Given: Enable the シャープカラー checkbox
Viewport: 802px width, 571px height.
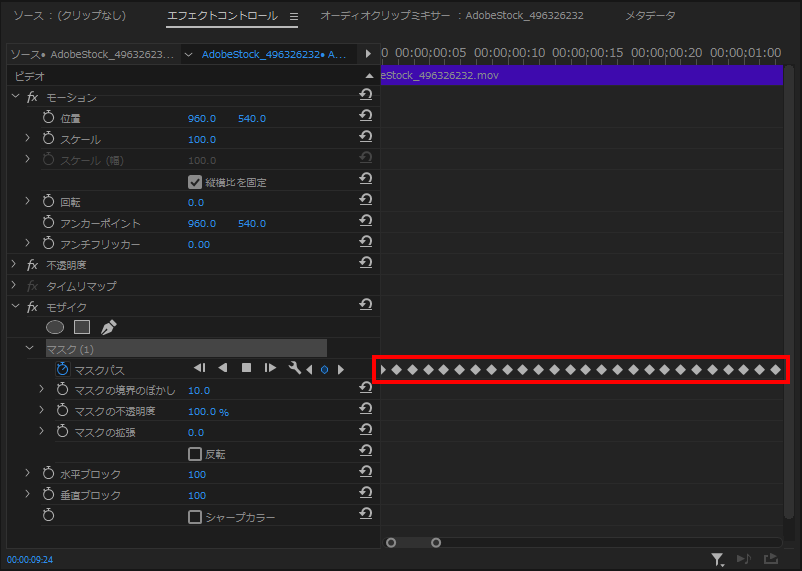Looking at the screenshot, I should click(195, 517).
